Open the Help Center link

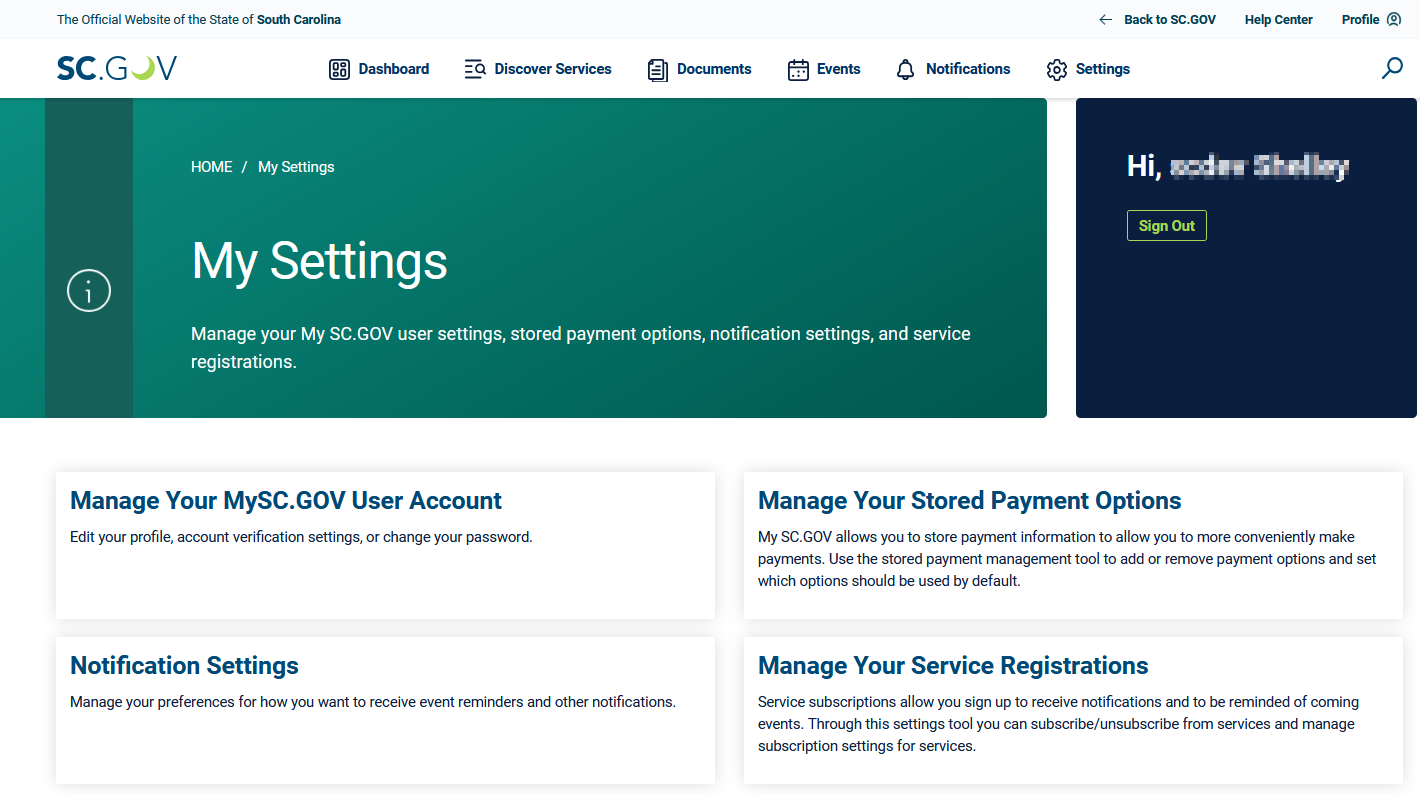pos(1279,19)
